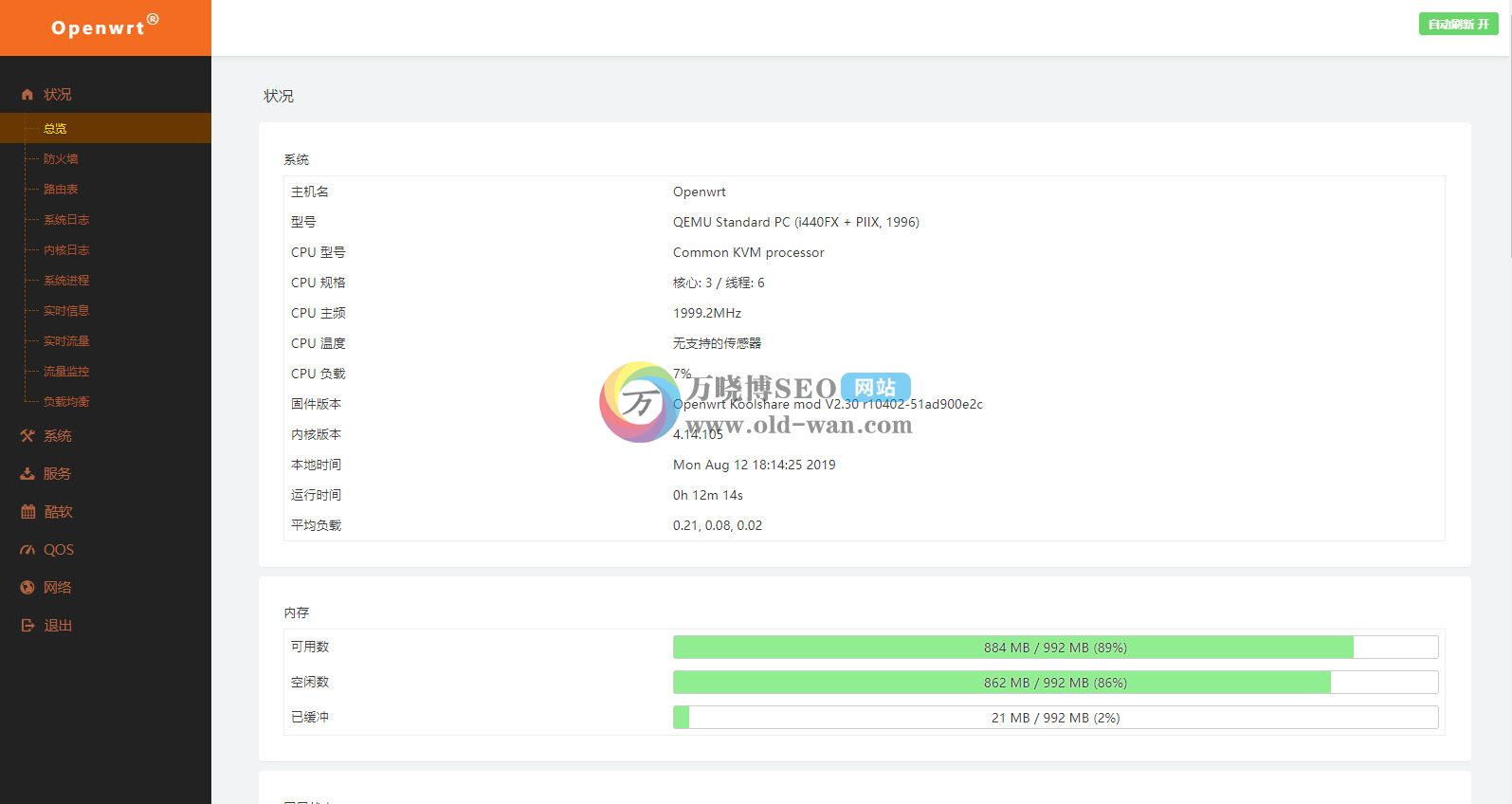Click the 1999.2MHz frequency value
Image resolution: width=1512 pixels, height=804 pixels.
tap(707, 313)
